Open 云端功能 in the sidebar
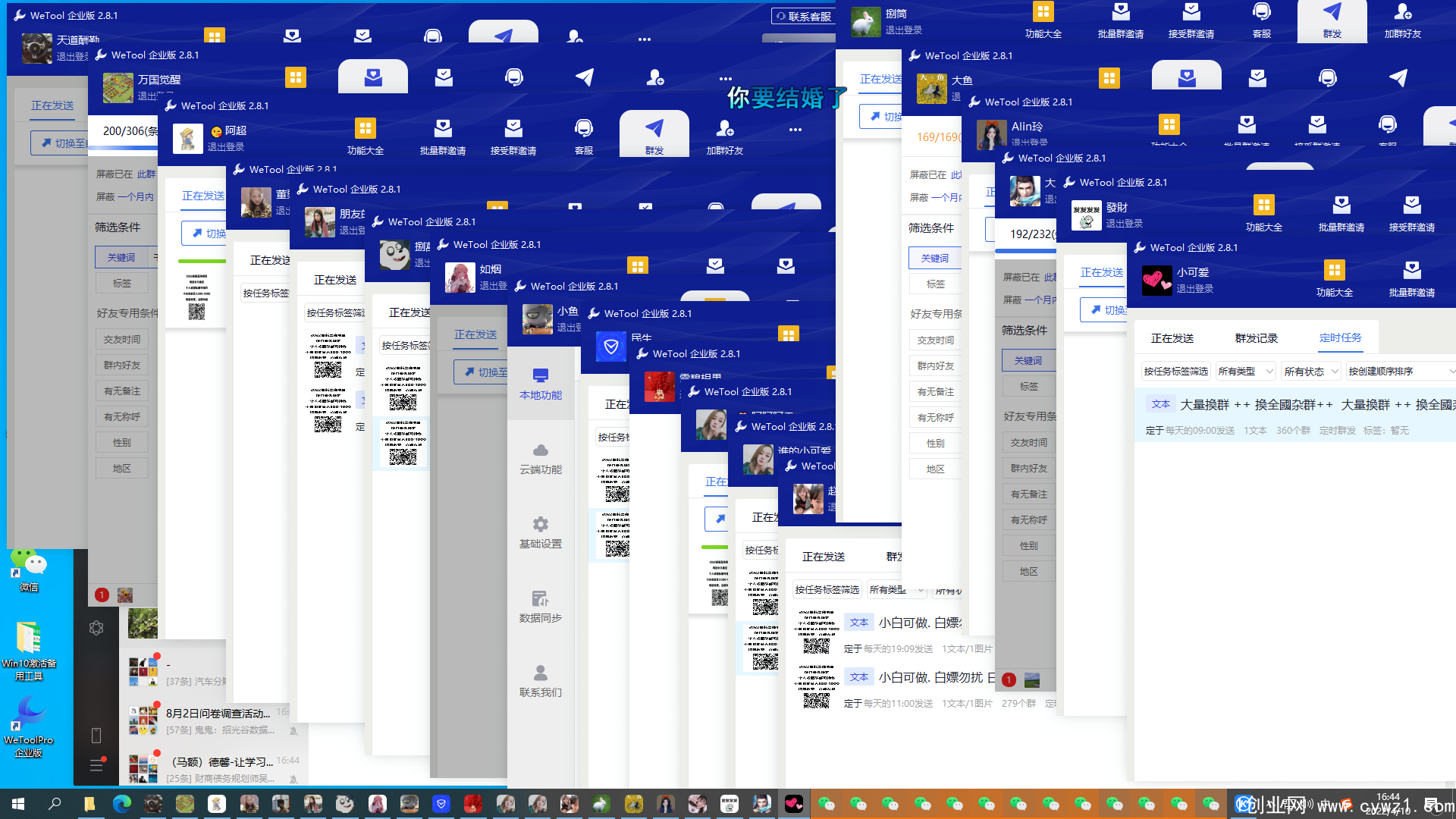The height and width of the screenshot is (819, 1456). 541,458
